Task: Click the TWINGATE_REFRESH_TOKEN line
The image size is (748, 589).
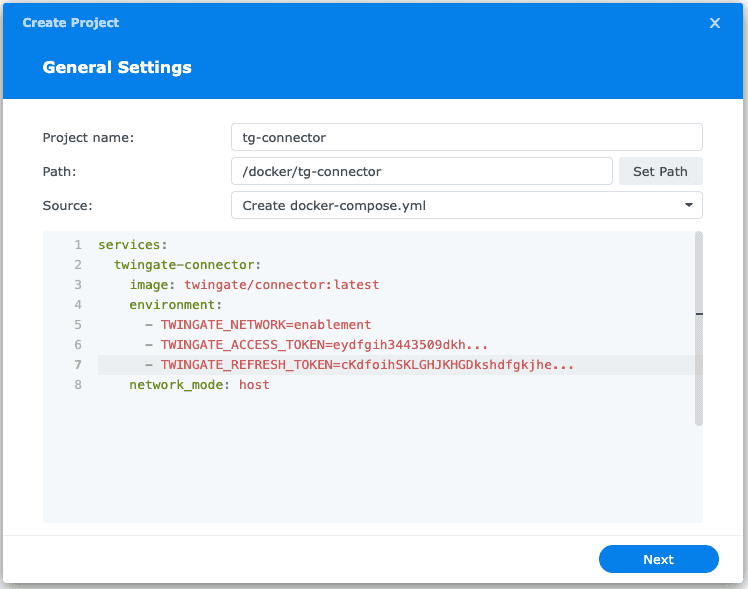Action: coord(367,365)
